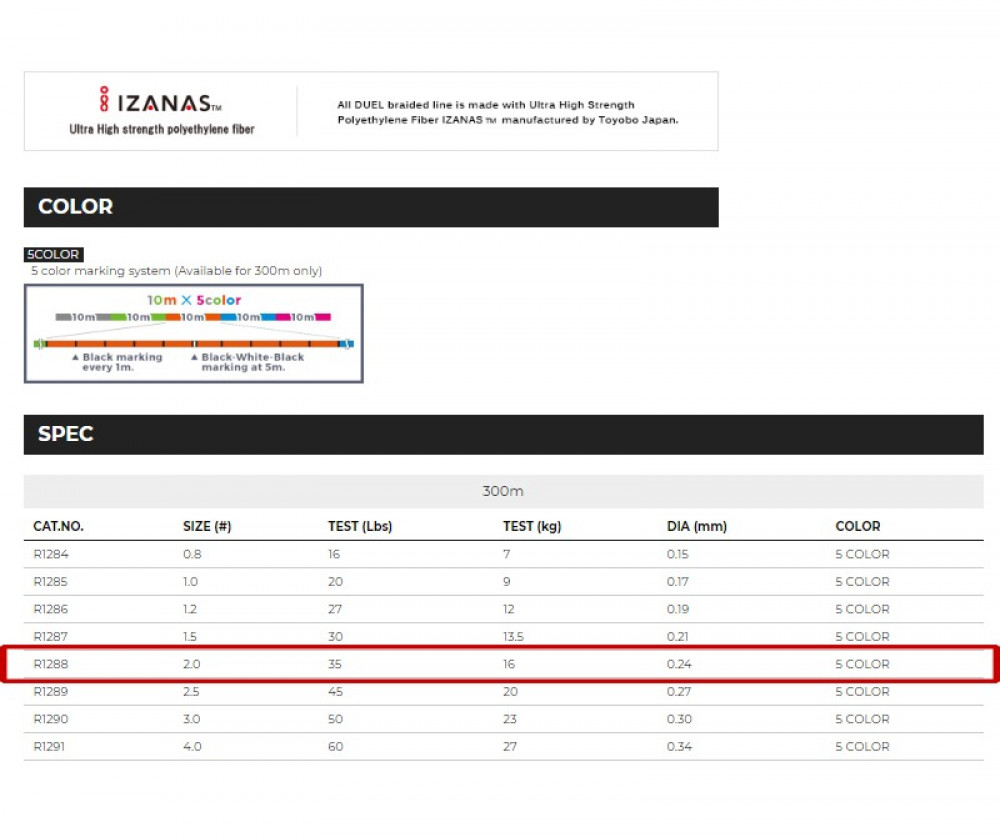Click catalog number R1291 in the table

click(50, 746)
